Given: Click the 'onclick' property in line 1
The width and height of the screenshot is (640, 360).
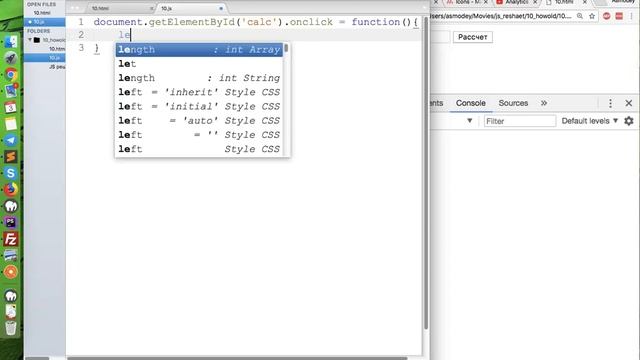Looking at the screenshot, I should (x=311, y=22).
